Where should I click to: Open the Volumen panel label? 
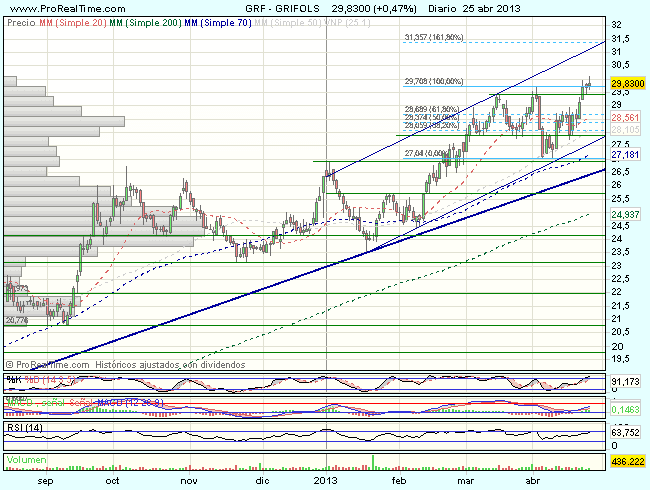27,460
